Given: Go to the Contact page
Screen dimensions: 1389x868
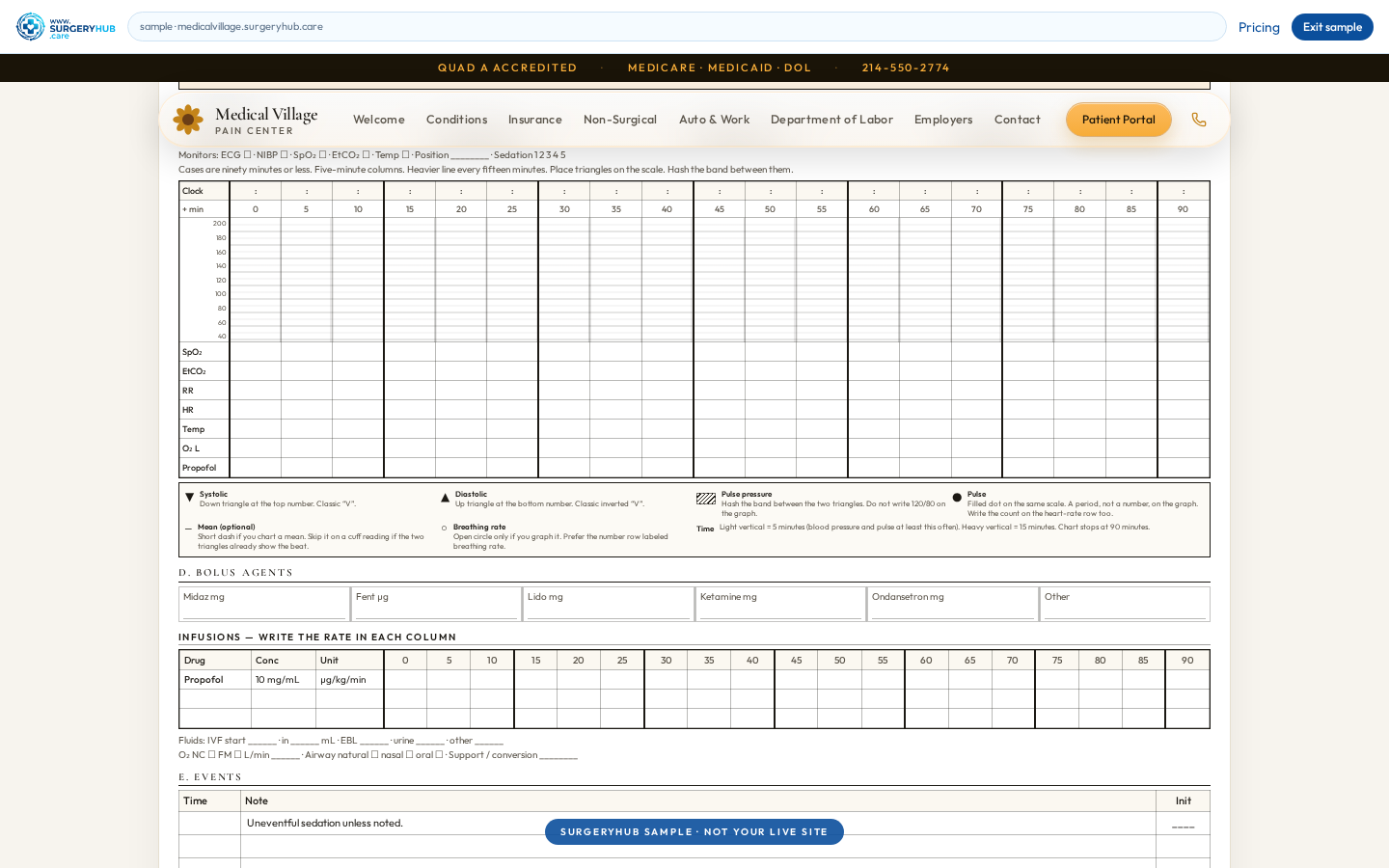Looking at the screenshot, I should point(1018,120).
